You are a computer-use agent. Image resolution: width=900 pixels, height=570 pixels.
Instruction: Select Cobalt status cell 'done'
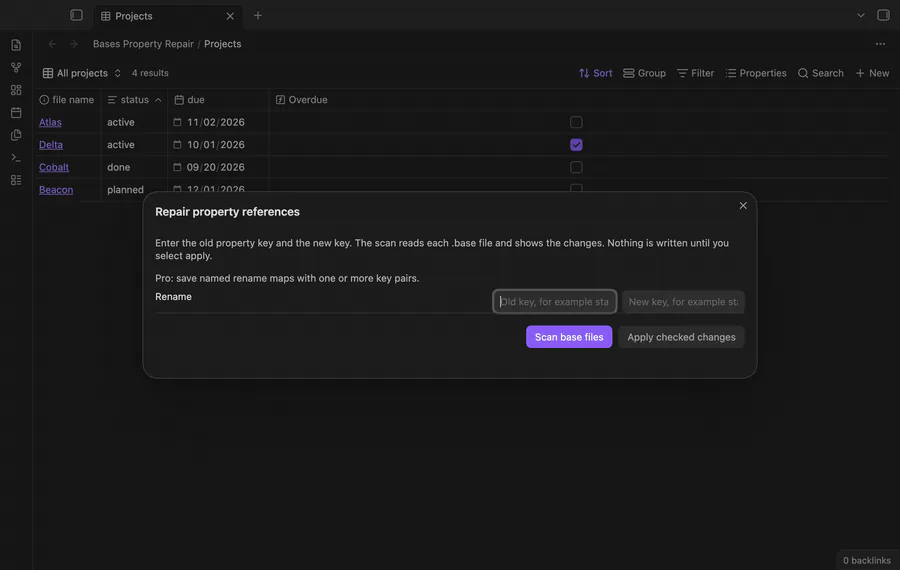[134, 167]
